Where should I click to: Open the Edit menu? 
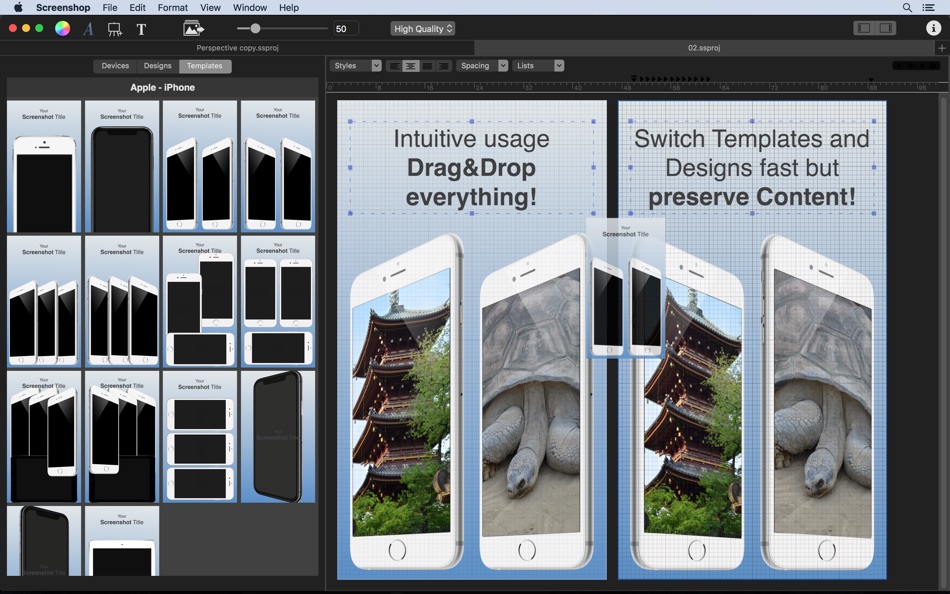[138, 7]
